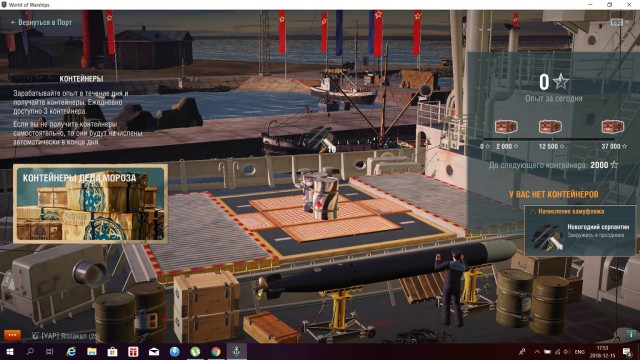Open network settings from the tray icon
This screenshot has height=360, width=640.
click(x=558, y=351)
